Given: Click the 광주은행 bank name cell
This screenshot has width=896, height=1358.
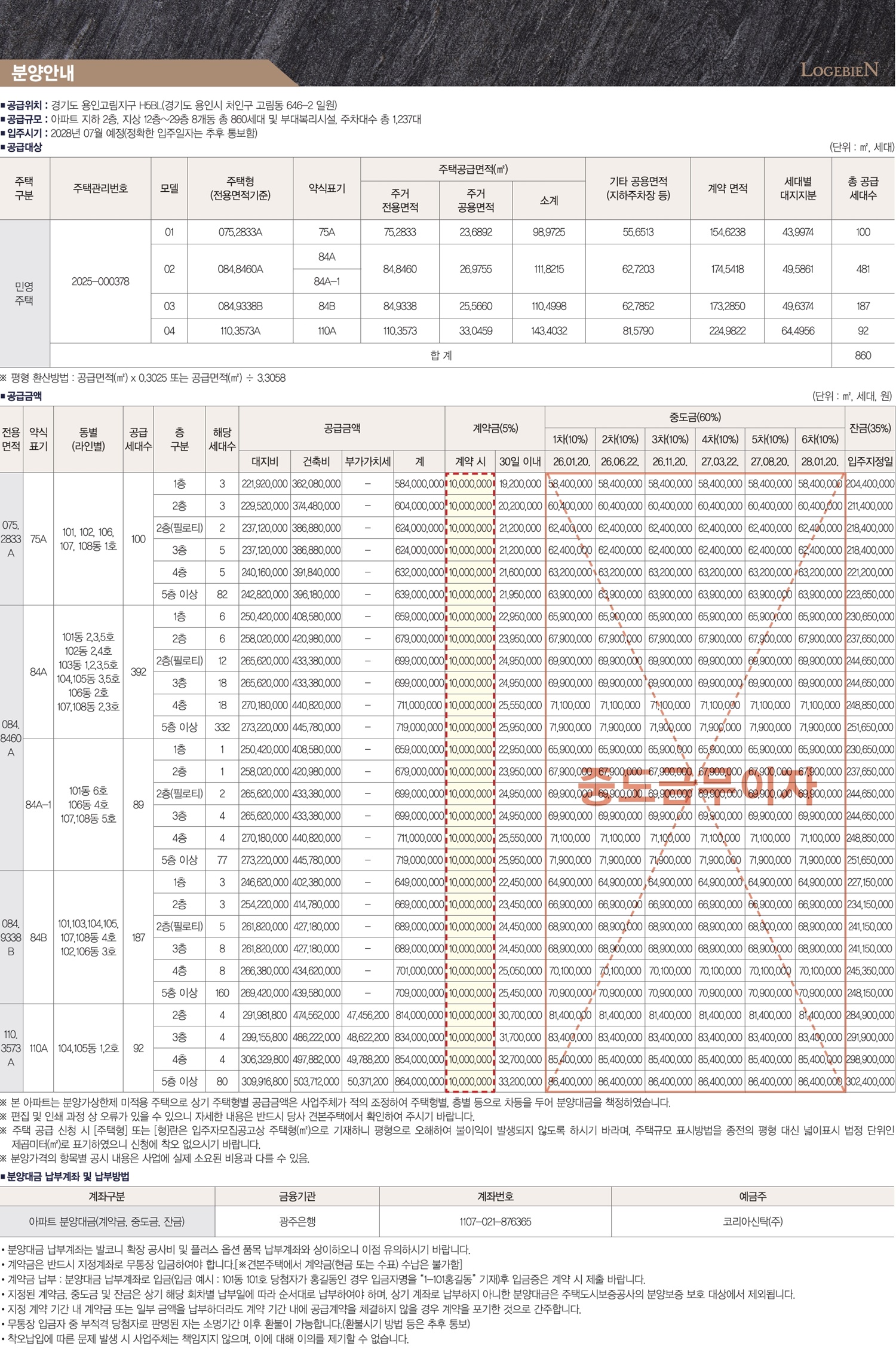Looking at the screenshot, I should click(x=297, y=1222).
